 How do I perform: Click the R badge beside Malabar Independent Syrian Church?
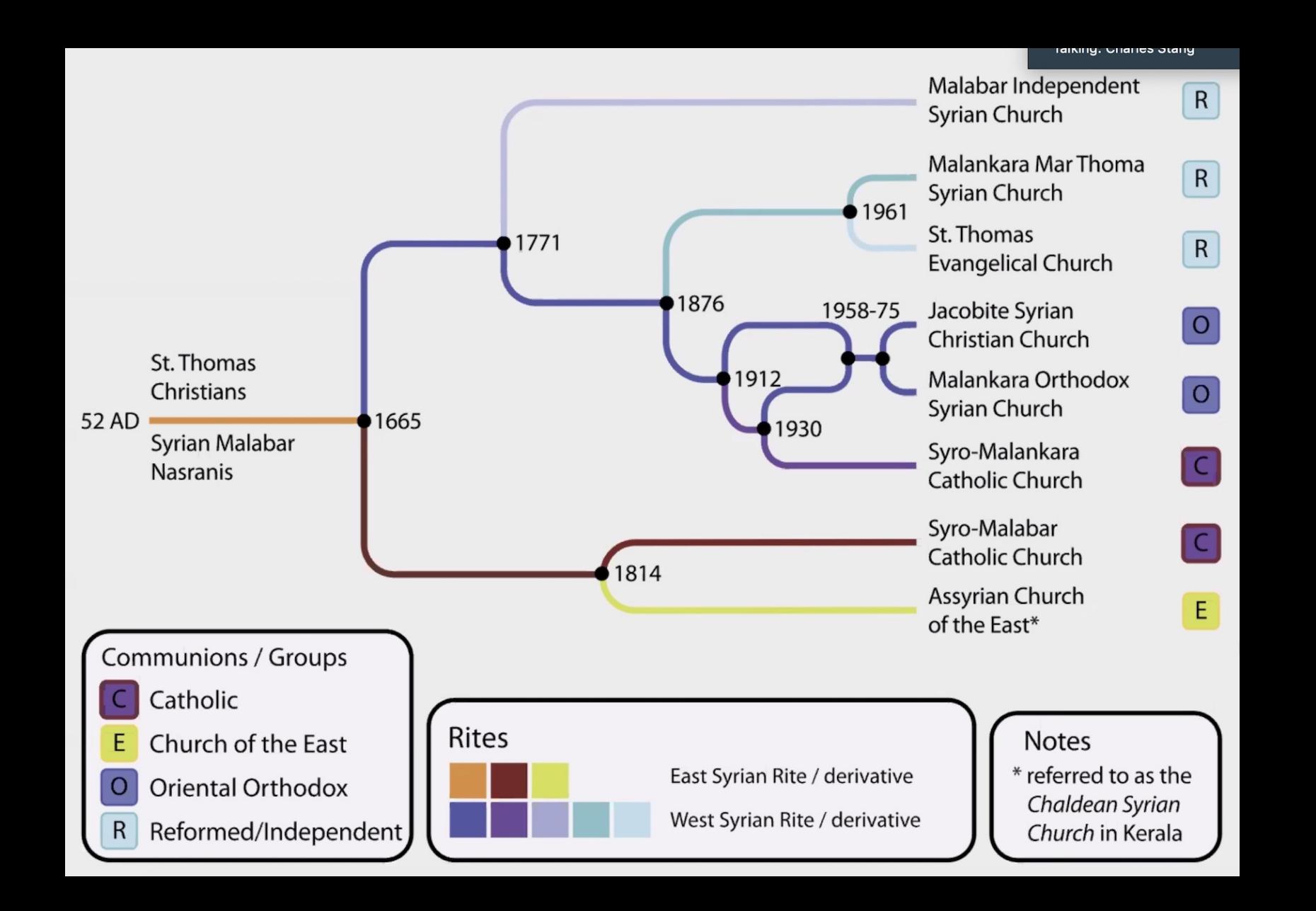point(1200,101)
